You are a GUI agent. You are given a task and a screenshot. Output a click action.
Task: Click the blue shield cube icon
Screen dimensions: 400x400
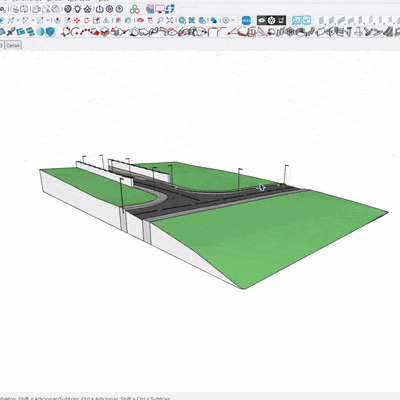pyautogui.click(x=50, y=32)
